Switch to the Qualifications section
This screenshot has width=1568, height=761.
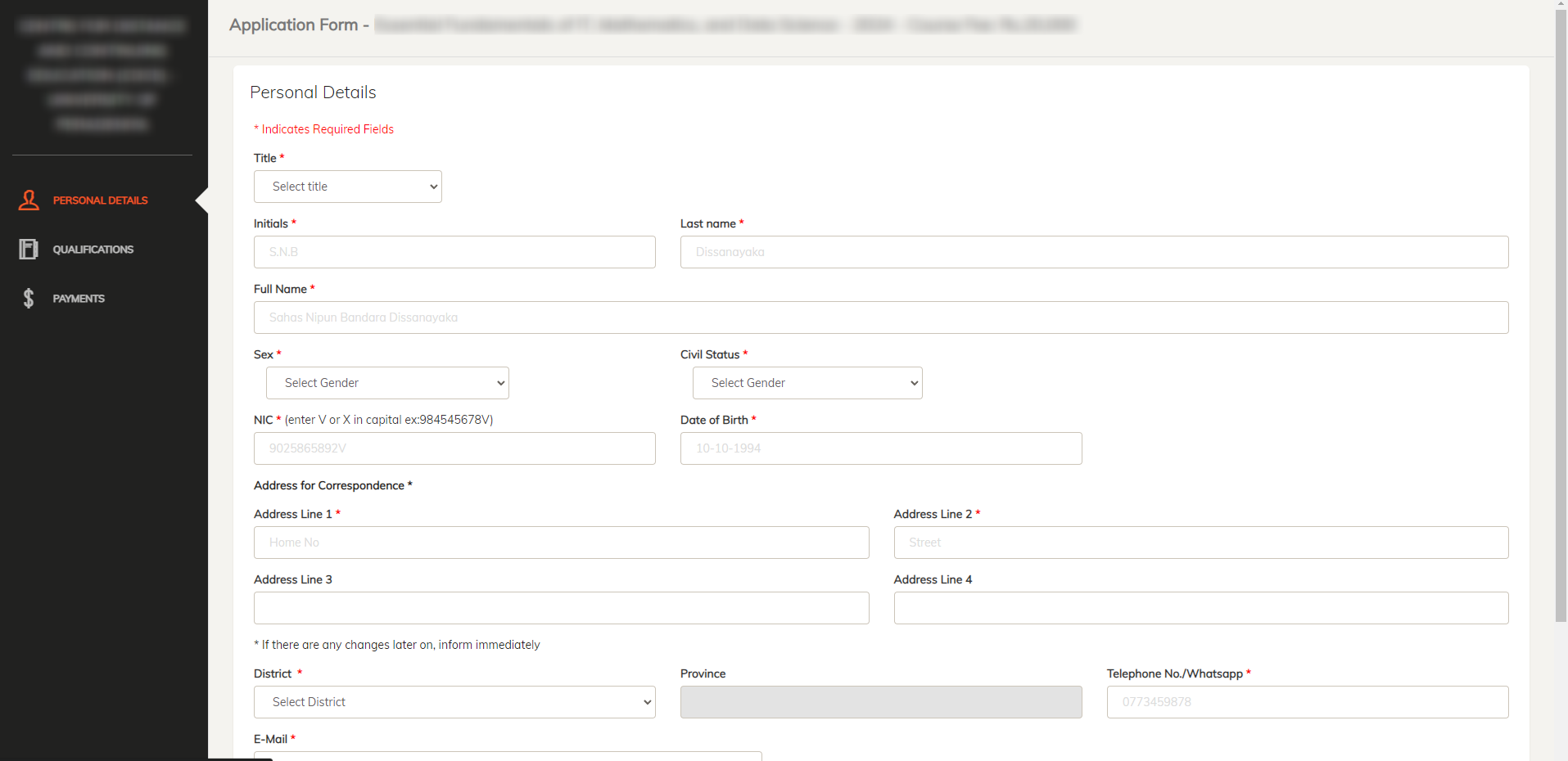point(93,249)
